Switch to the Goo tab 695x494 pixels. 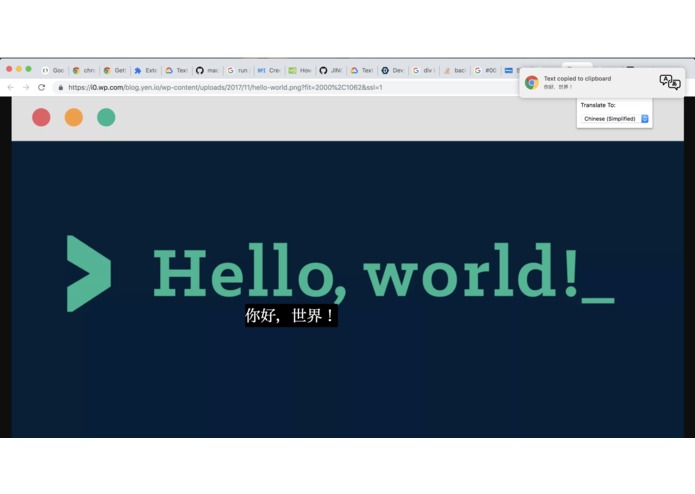point(53,70)
